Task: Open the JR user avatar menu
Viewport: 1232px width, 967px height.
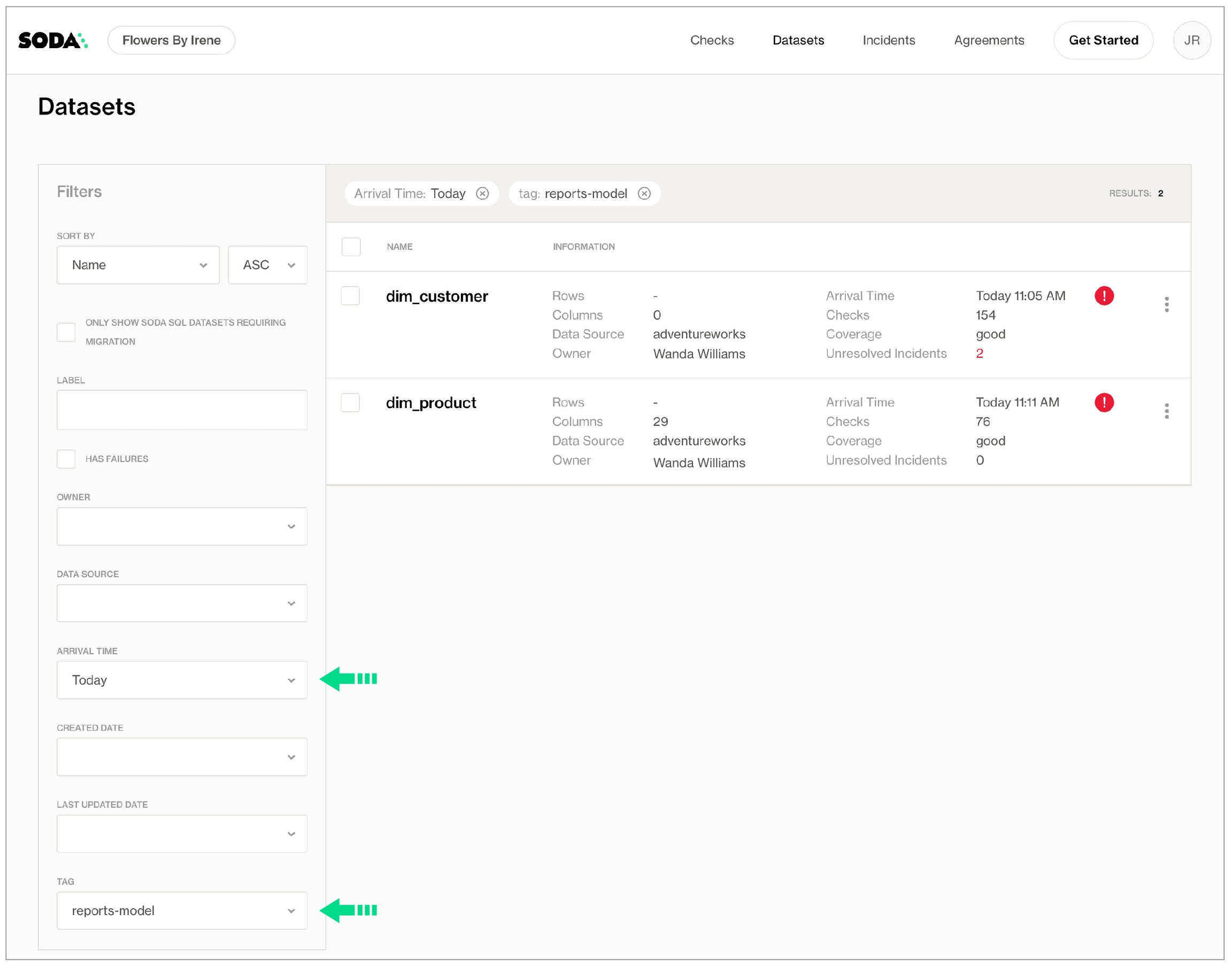Action: tap(1191, 40)
